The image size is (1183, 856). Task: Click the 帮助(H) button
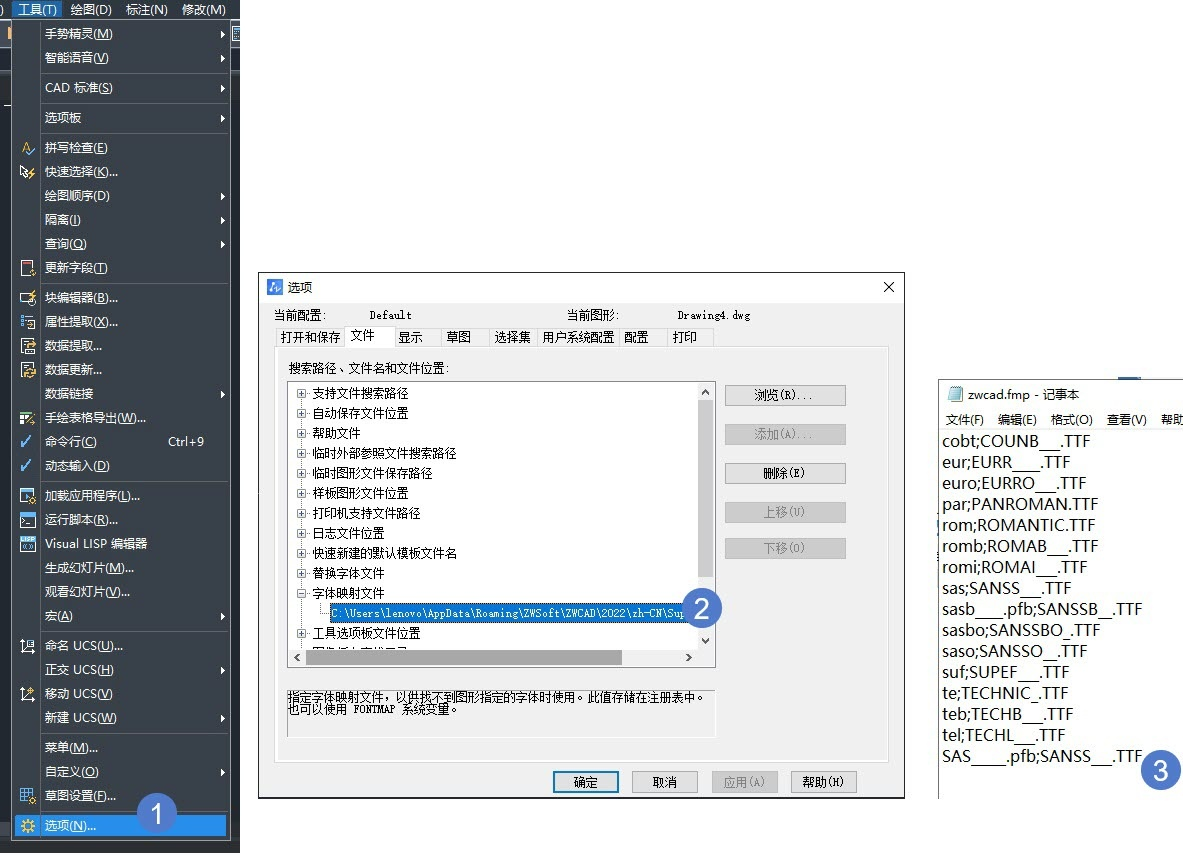(x=823, y=782)
